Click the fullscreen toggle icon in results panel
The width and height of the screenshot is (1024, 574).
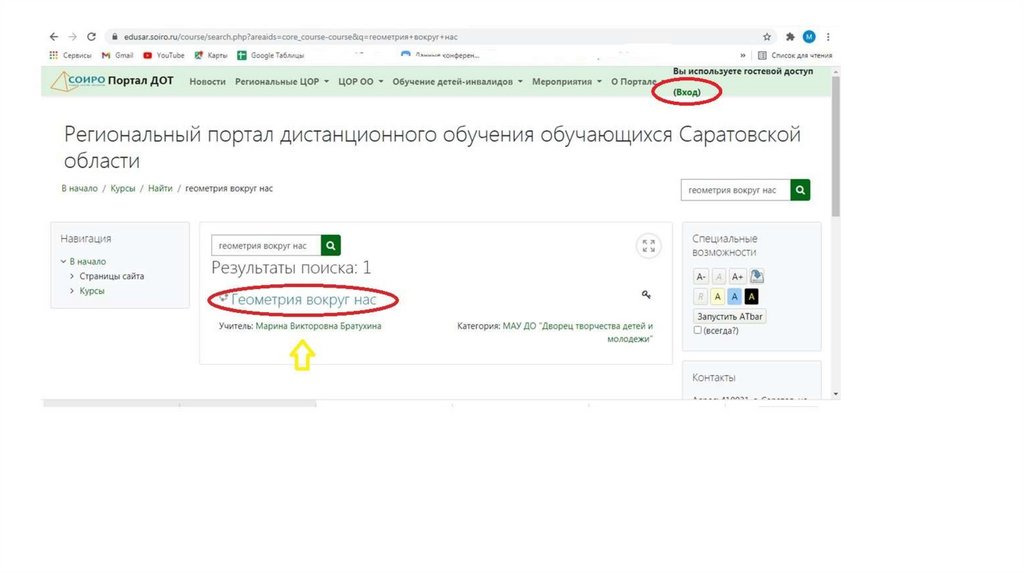coord(648,246)
